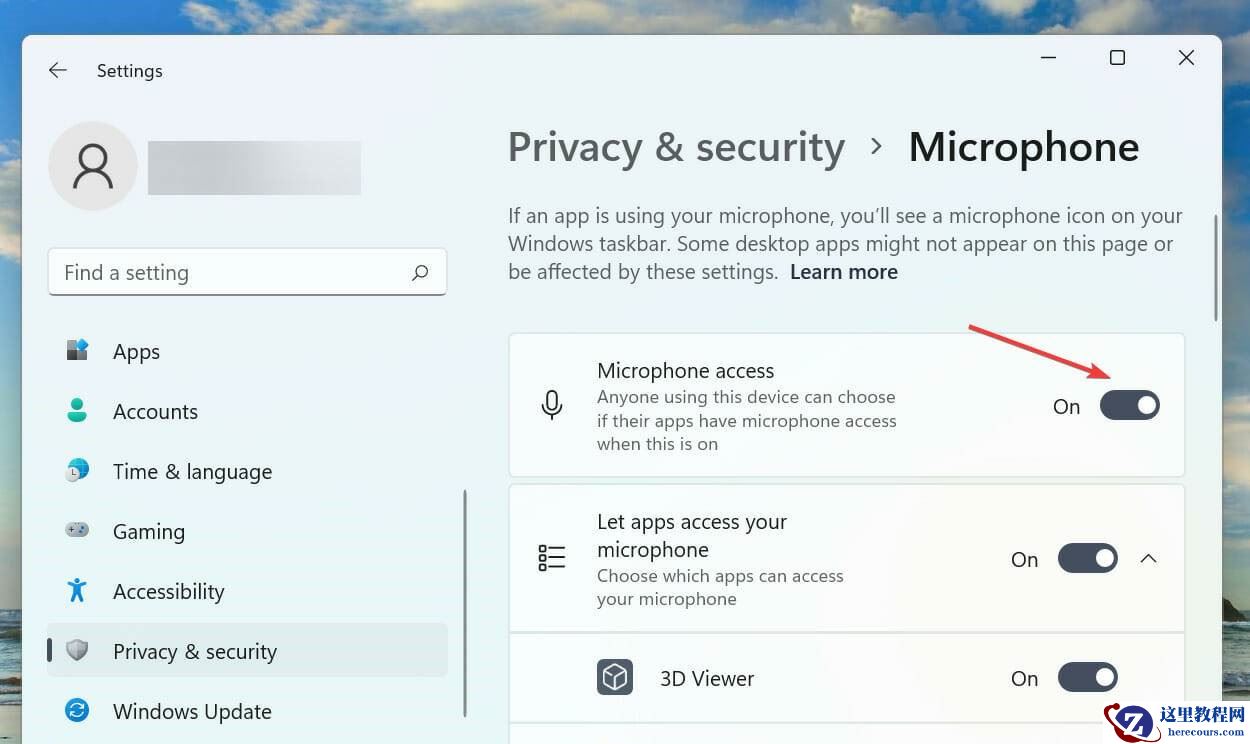The height and width of the screenshot is (744, 1250).
Task: Collapse the Let apps access microphone section
Action: (1148, 558)
